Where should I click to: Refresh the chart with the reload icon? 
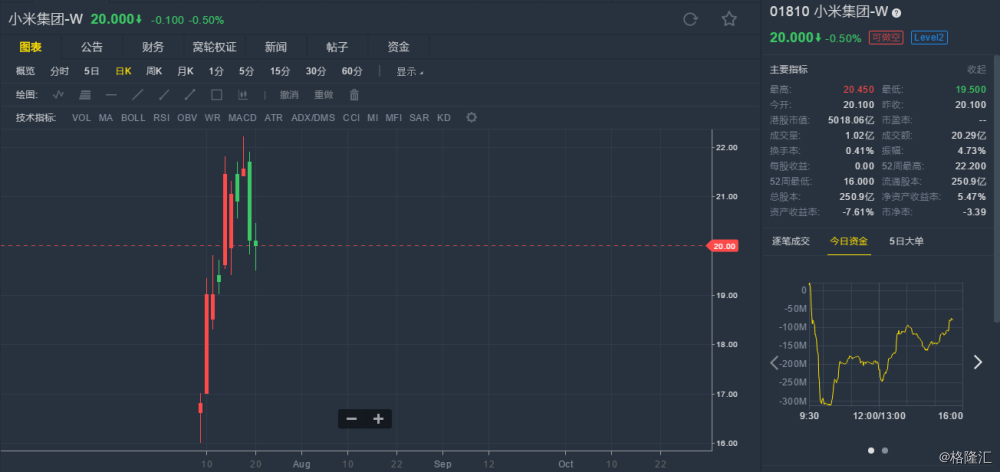(690, 19)
